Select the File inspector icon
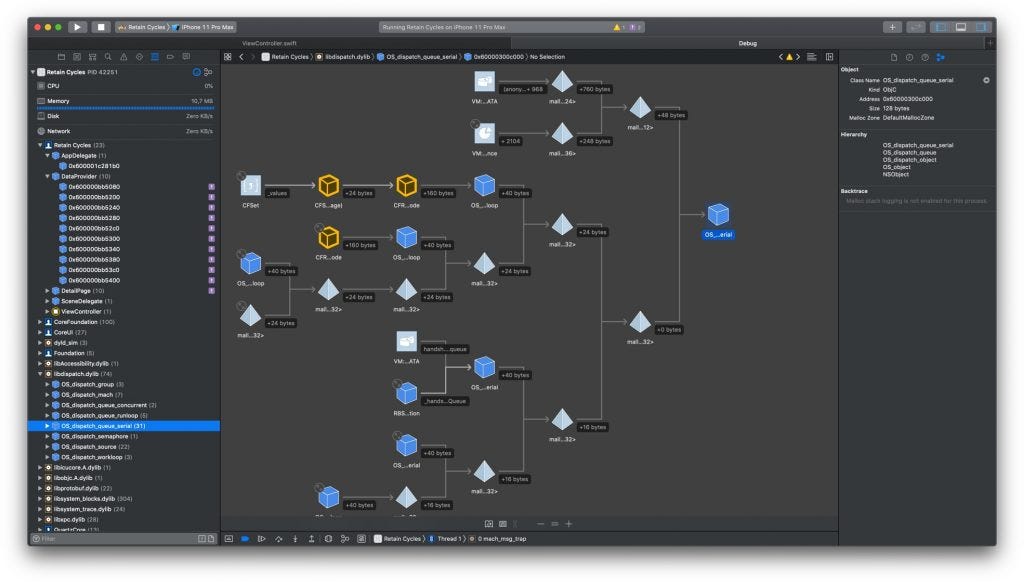Image resolution: width=1024 pixels, height=582 pixels. click(894, 57)
